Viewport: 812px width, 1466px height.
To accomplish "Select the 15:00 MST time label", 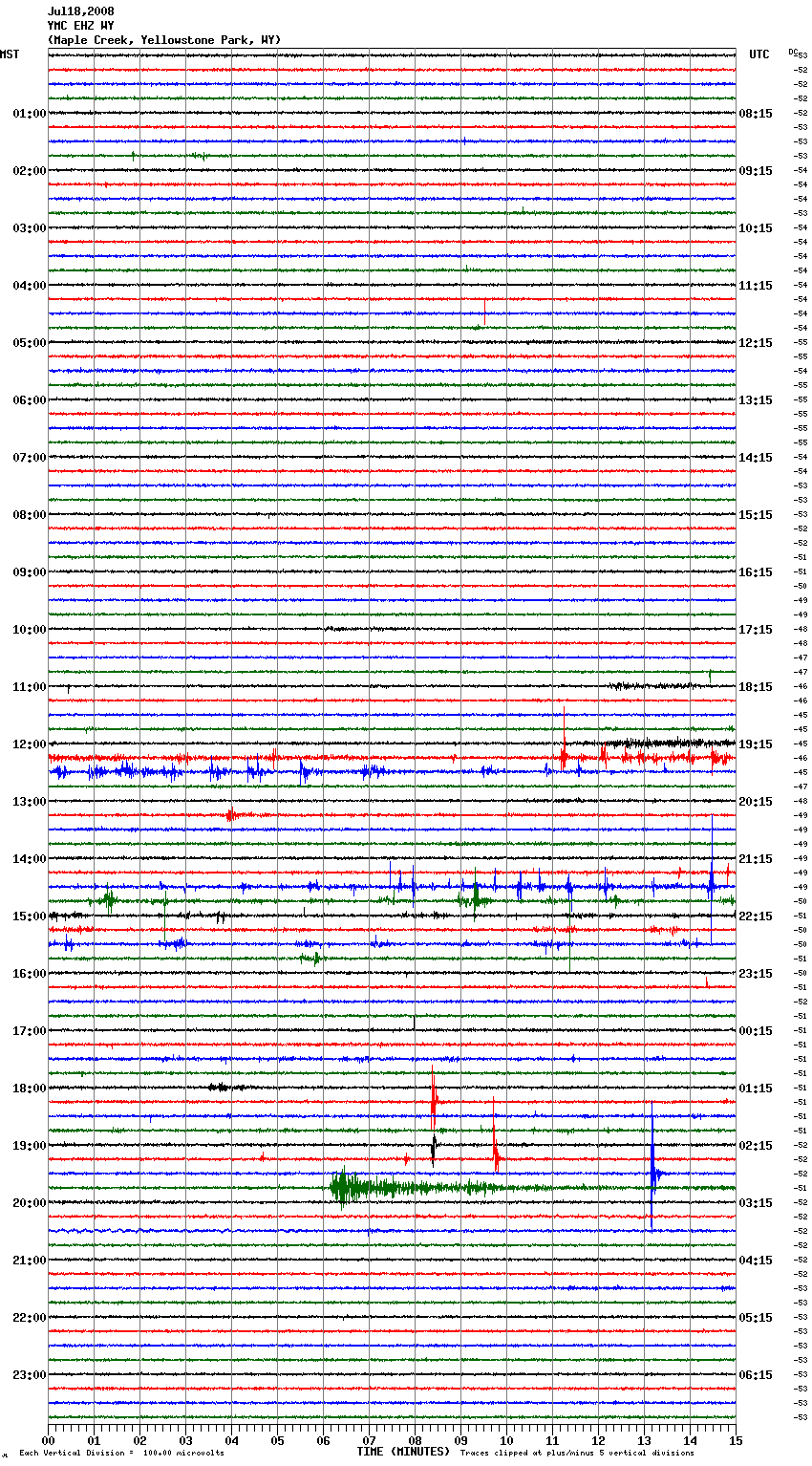I will pos(30,916).
